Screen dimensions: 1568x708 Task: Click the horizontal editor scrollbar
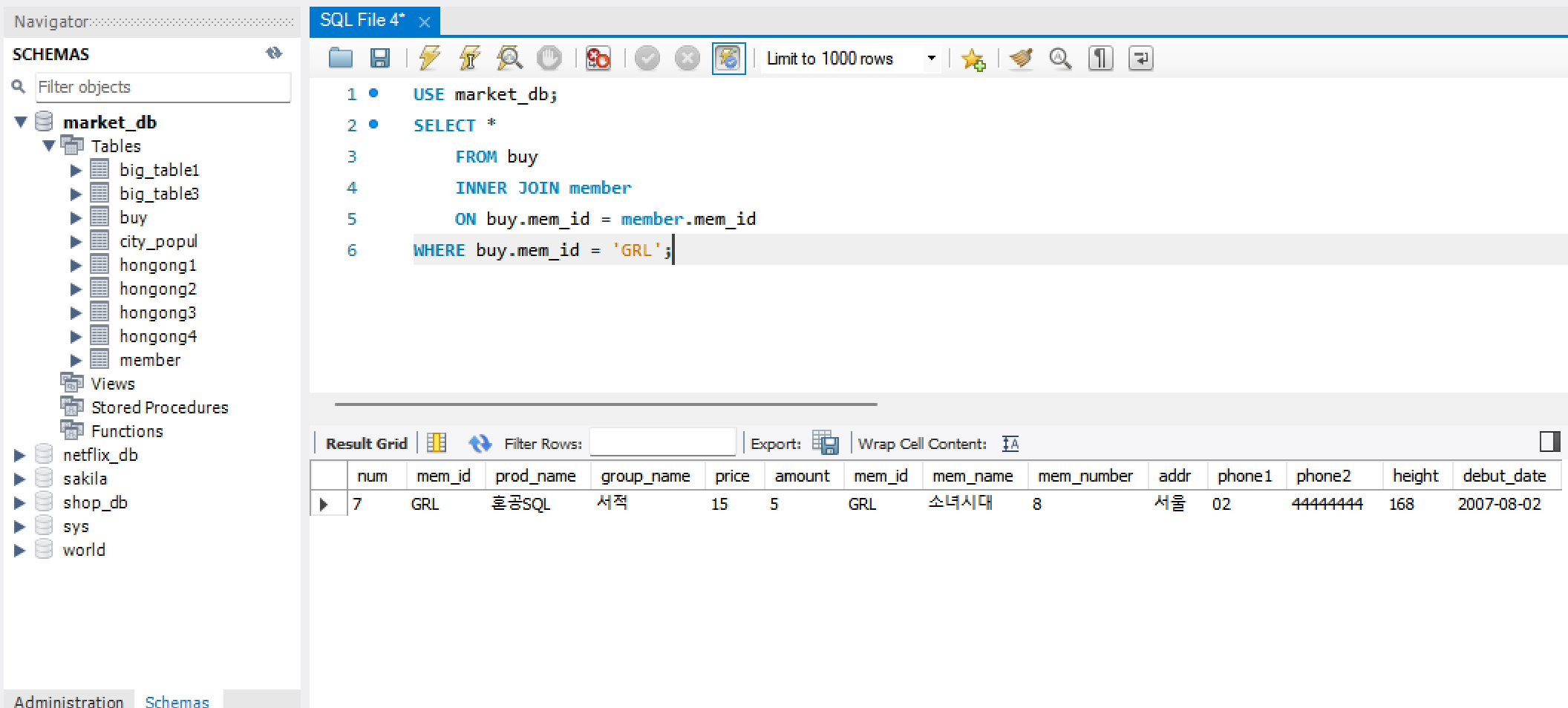[605, 403]
